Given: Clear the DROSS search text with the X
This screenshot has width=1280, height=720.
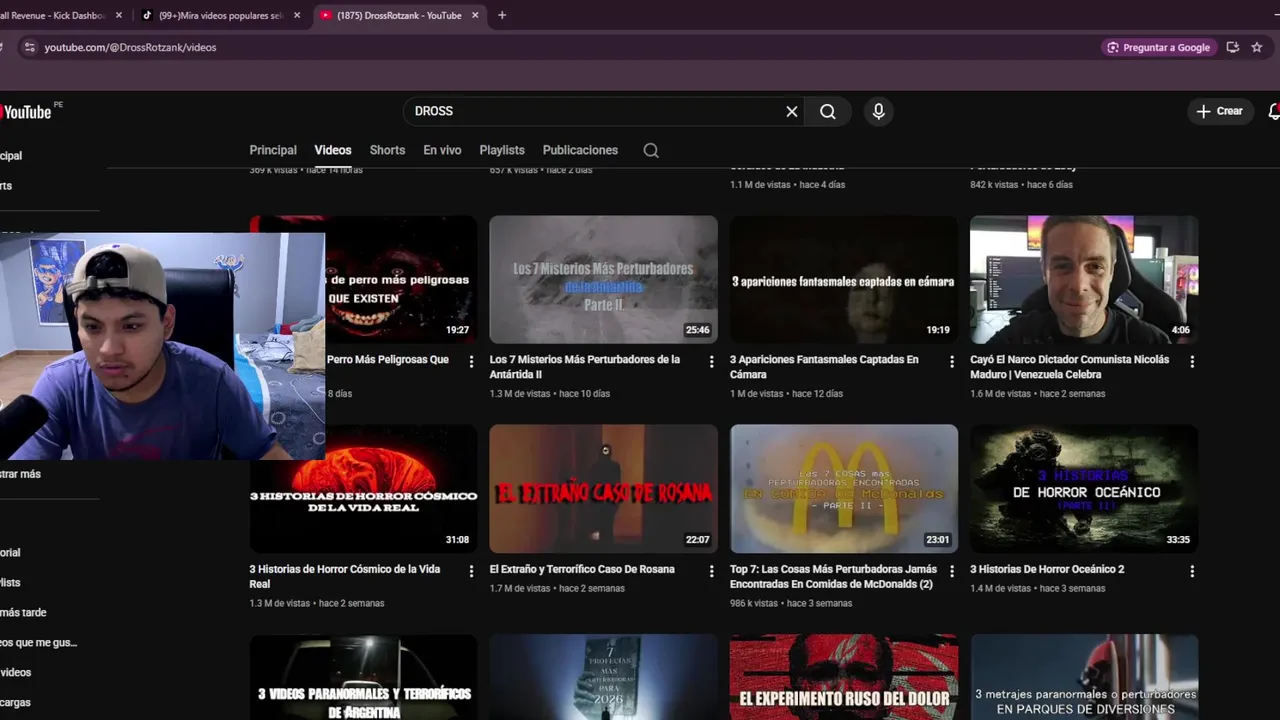Looking at the screenshot, I should coord(792,111).
